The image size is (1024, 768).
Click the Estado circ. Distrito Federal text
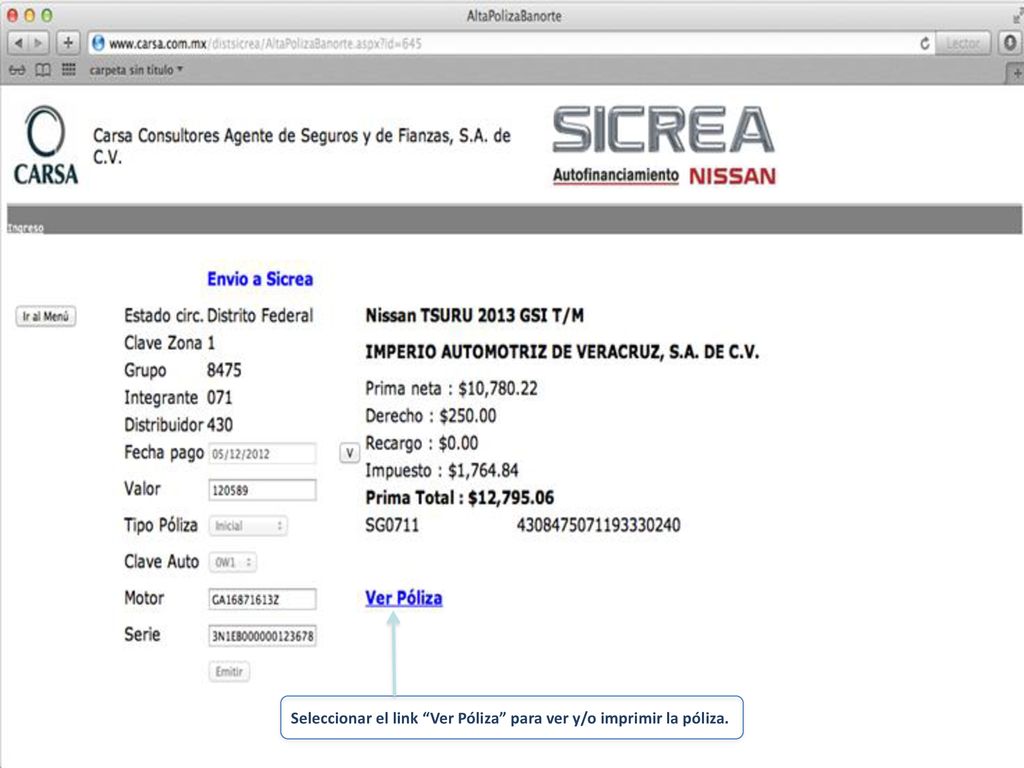pos(219,315)
